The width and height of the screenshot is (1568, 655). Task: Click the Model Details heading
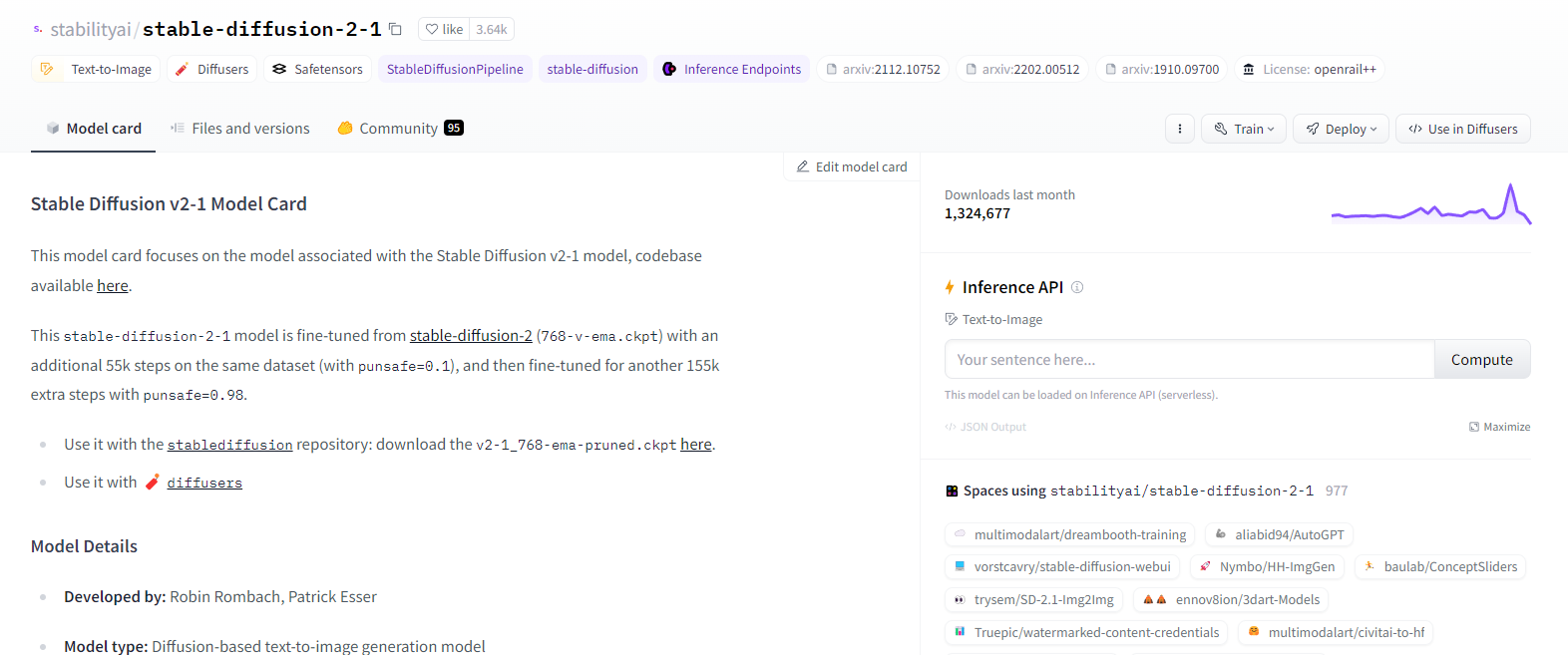point(84,546)
